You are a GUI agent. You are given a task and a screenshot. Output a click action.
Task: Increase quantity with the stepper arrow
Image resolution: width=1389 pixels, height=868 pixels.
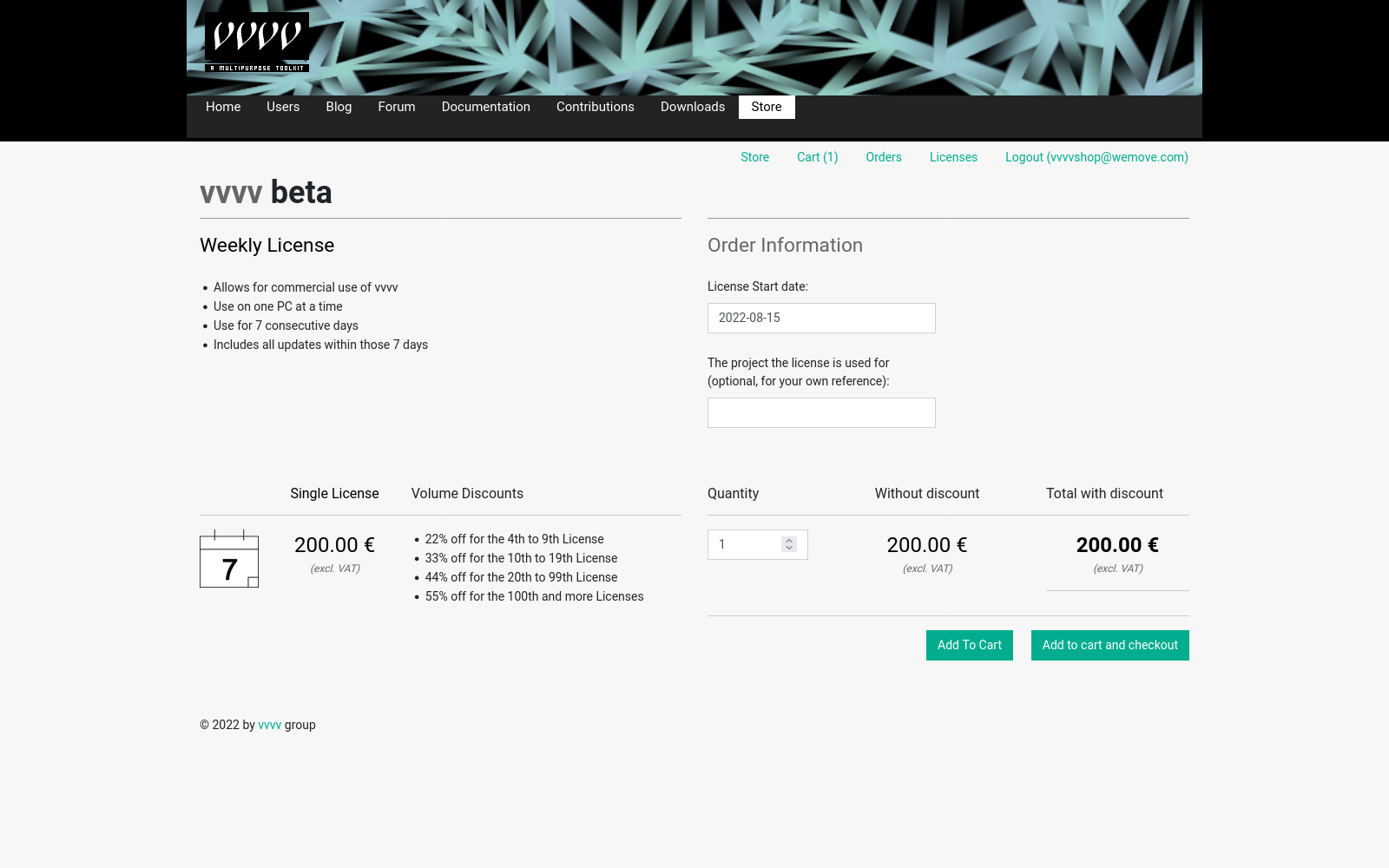789,540
